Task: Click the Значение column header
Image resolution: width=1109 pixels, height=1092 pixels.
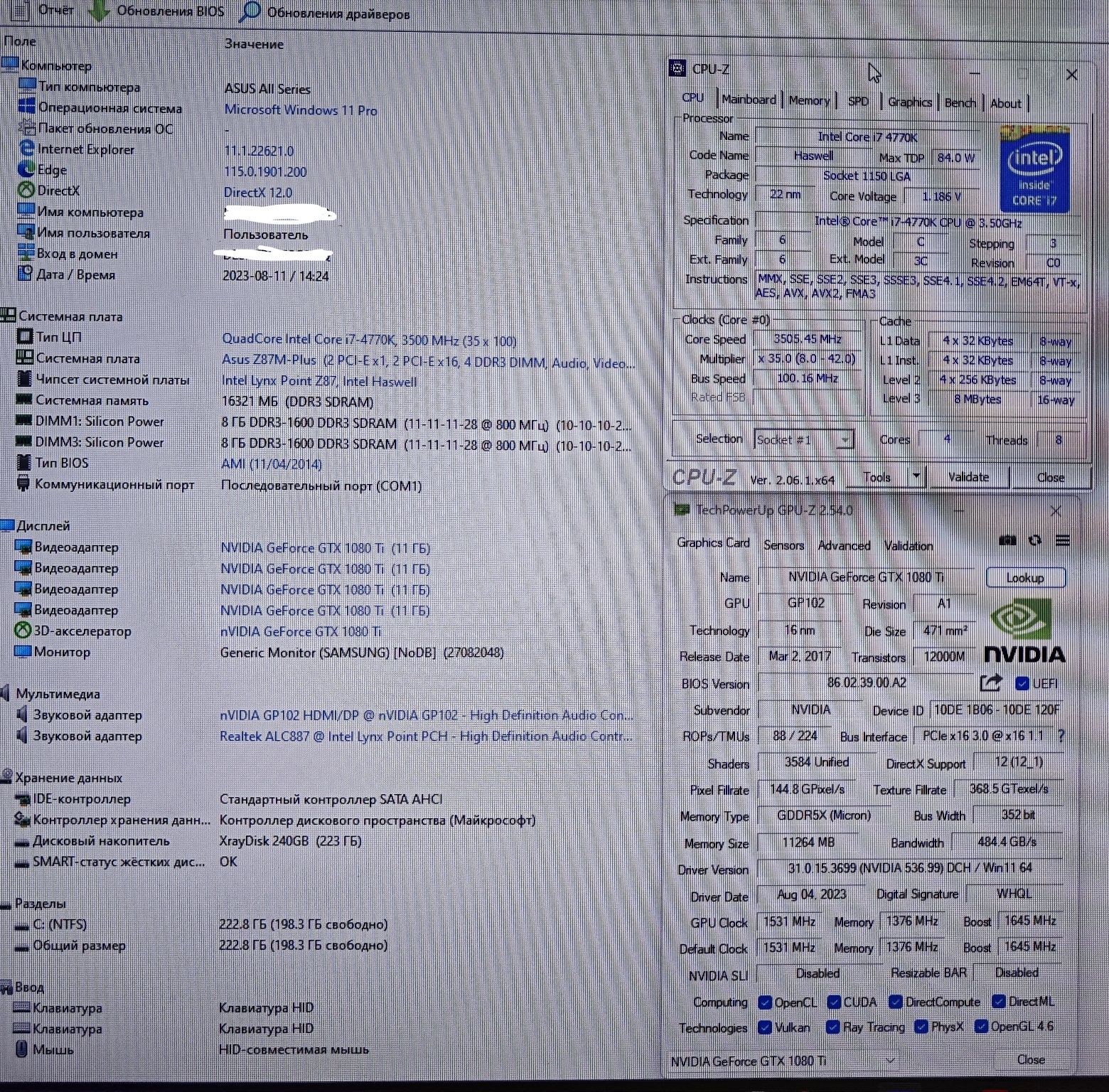Action: click(254, 43)
